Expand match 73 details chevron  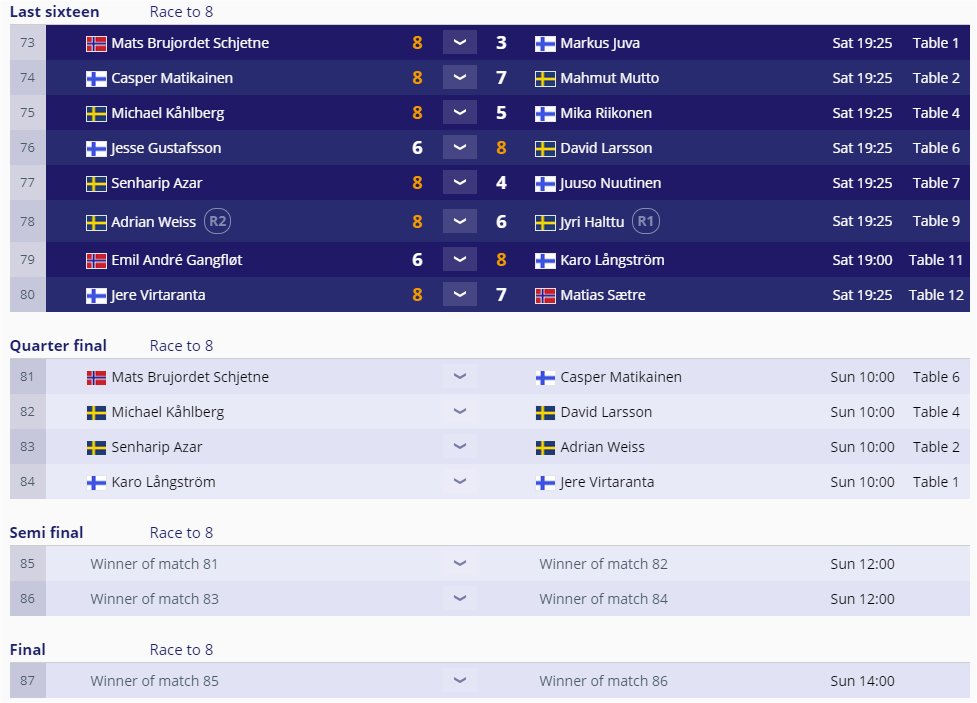click(x=459, y=43)
